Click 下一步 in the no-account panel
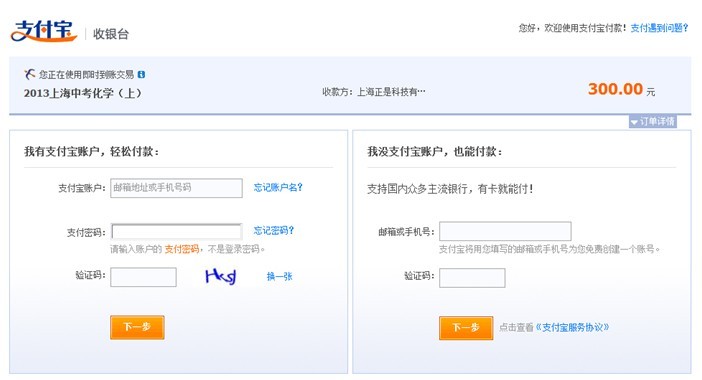The width and height of the screenshot is (702, 380). coord(466,328)
